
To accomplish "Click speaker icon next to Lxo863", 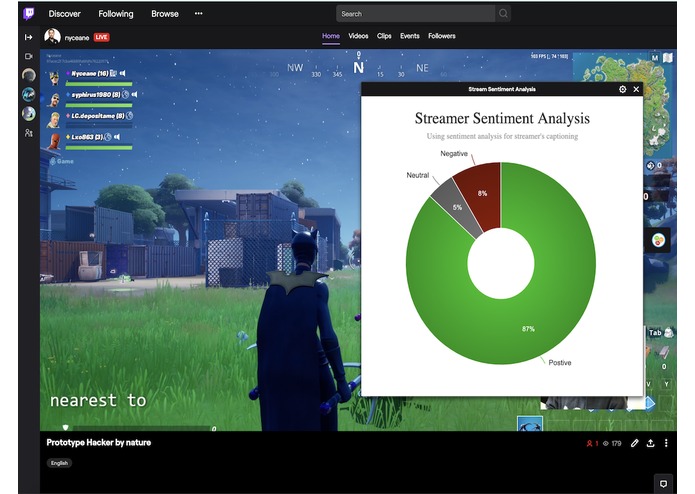I will click(x=117, y=137).
